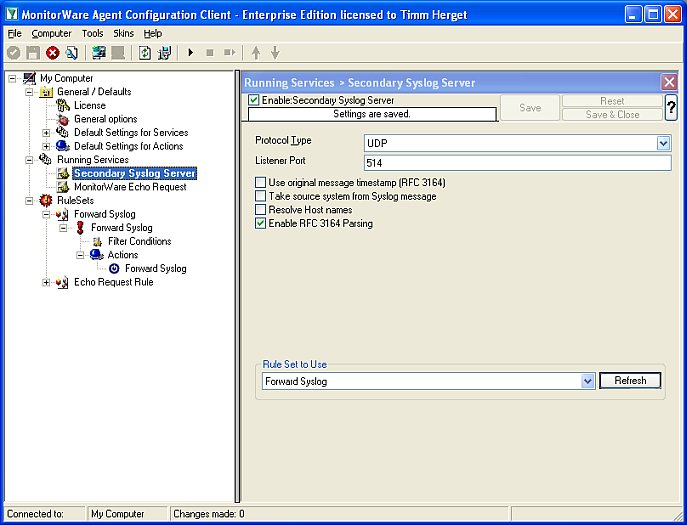Click the Refresh button
Screen dimensions: 687x525
(x=630, y=380)
